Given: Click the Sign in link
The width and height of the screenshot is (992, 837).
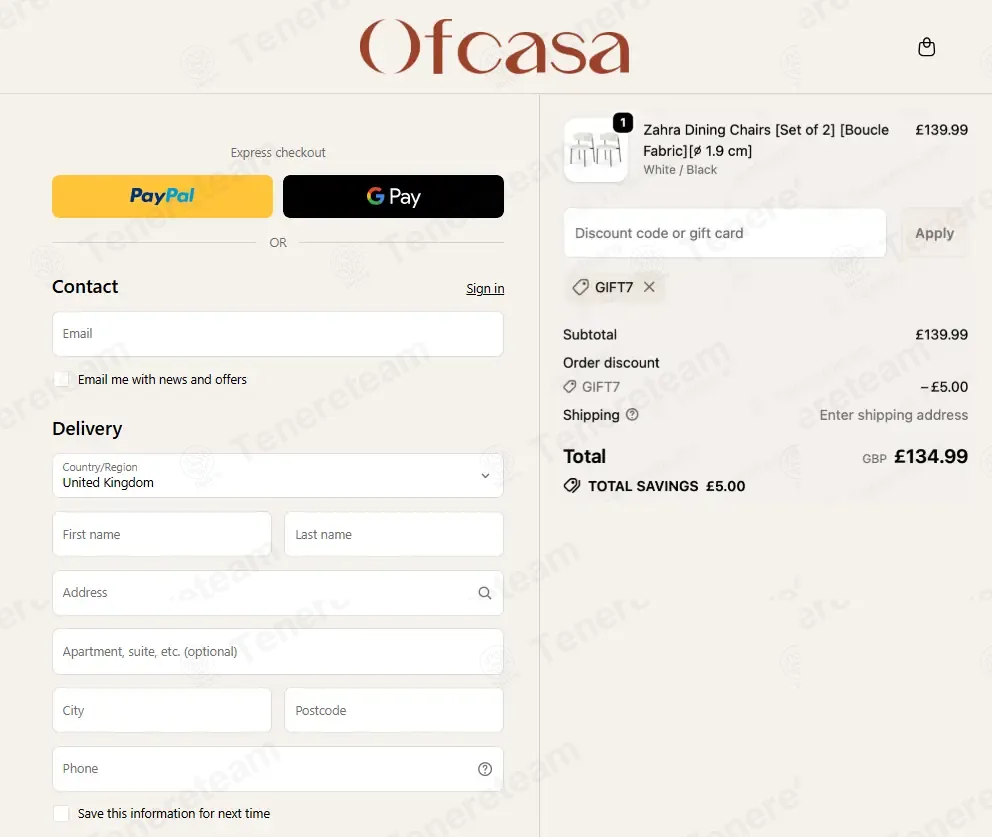Looking at the screenshot, I should point(485,288).
